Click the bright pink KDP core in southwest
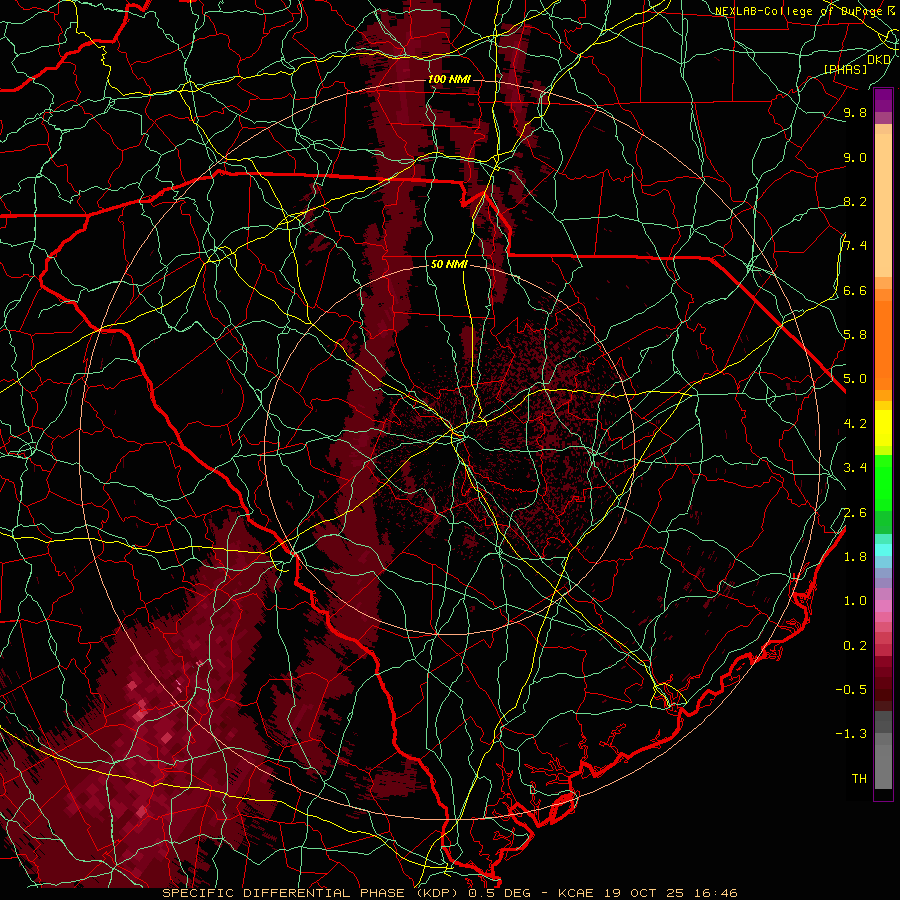This screenshot has width=900, height=900. [x=138, y=714]
